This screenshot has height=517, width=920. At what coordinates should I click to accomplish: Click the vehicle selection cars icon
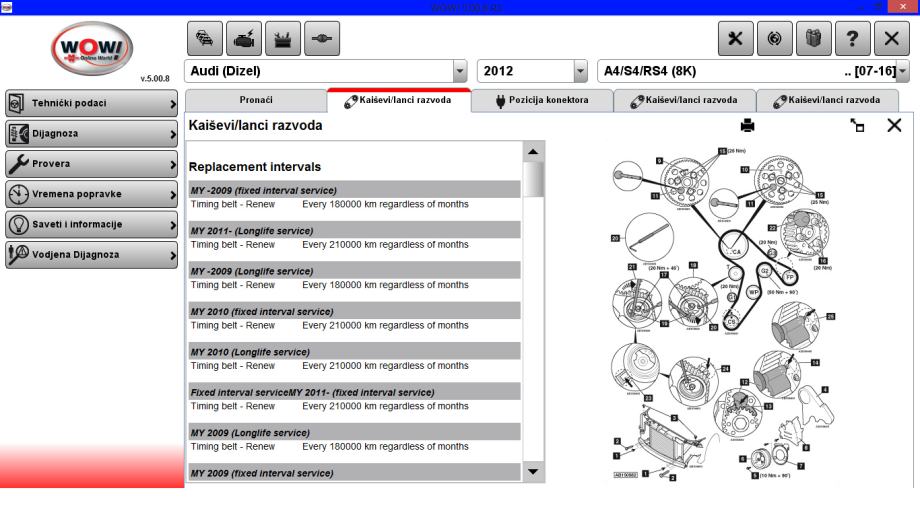click(203, 37)
